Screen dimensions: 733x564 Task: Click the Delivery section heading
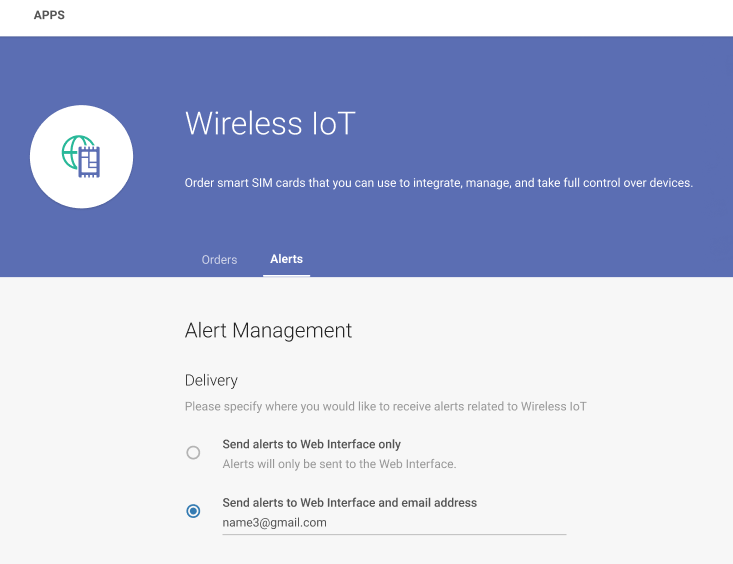211,380
